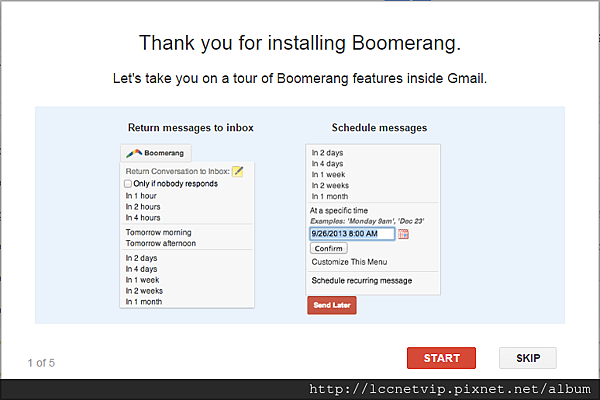The image size is (600, 400).
Task: Click the red Send Later button
Action: [331, 305]
